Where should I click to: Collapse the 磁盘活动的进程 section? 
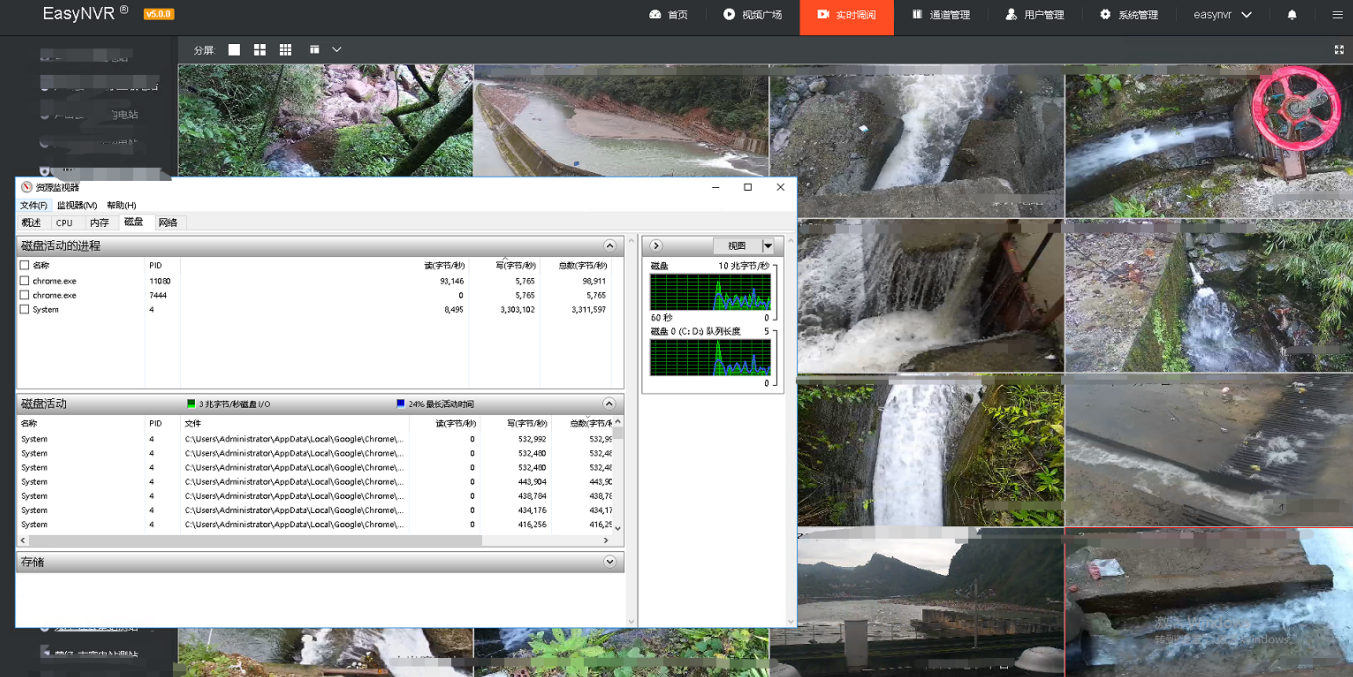(609, 246)
